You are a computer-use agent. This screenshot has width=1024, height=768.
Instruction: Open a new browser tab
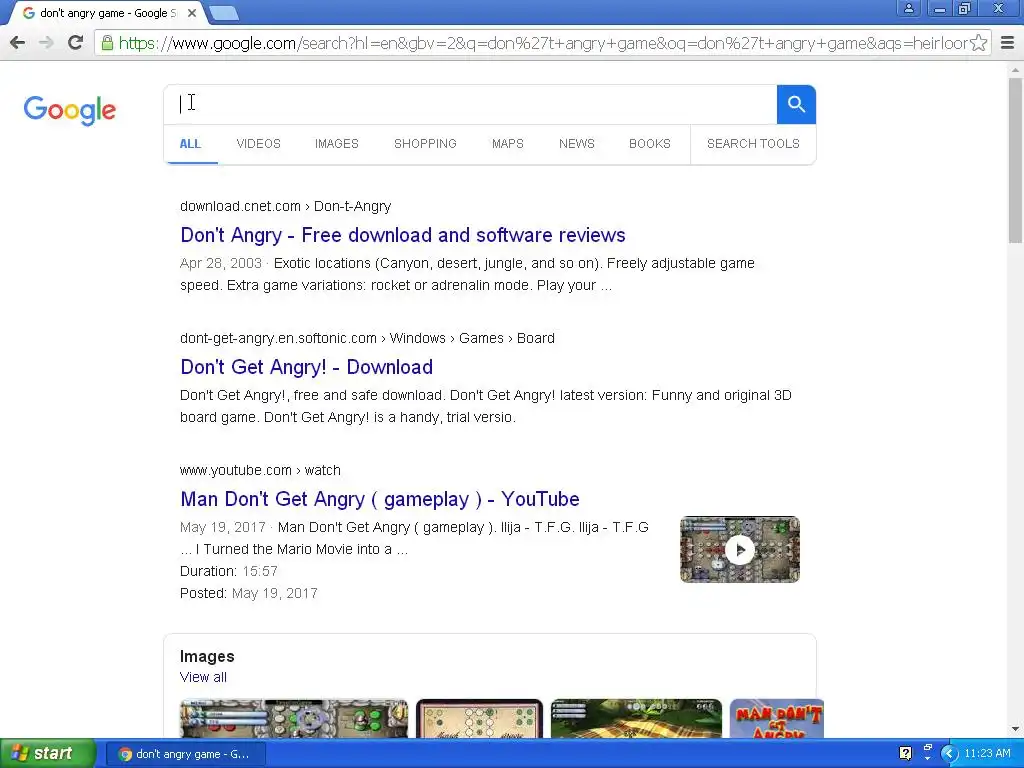pyautogui.click(x=224, y=12)
